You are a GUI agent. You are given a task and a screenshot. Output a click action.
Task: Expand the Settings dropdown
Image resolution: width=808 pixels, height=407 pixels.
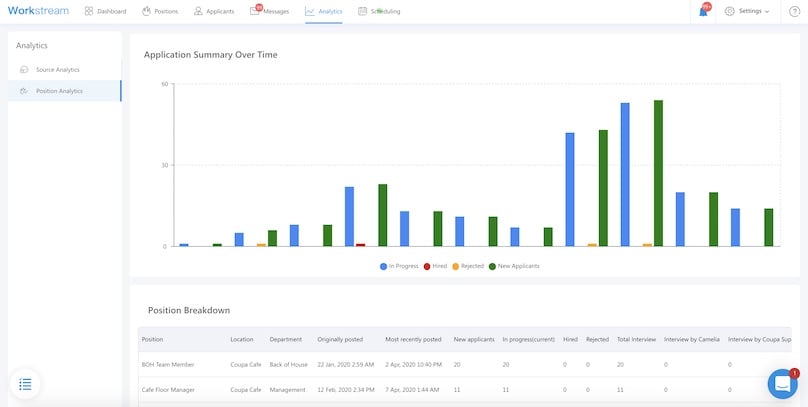tap(747, 11)
